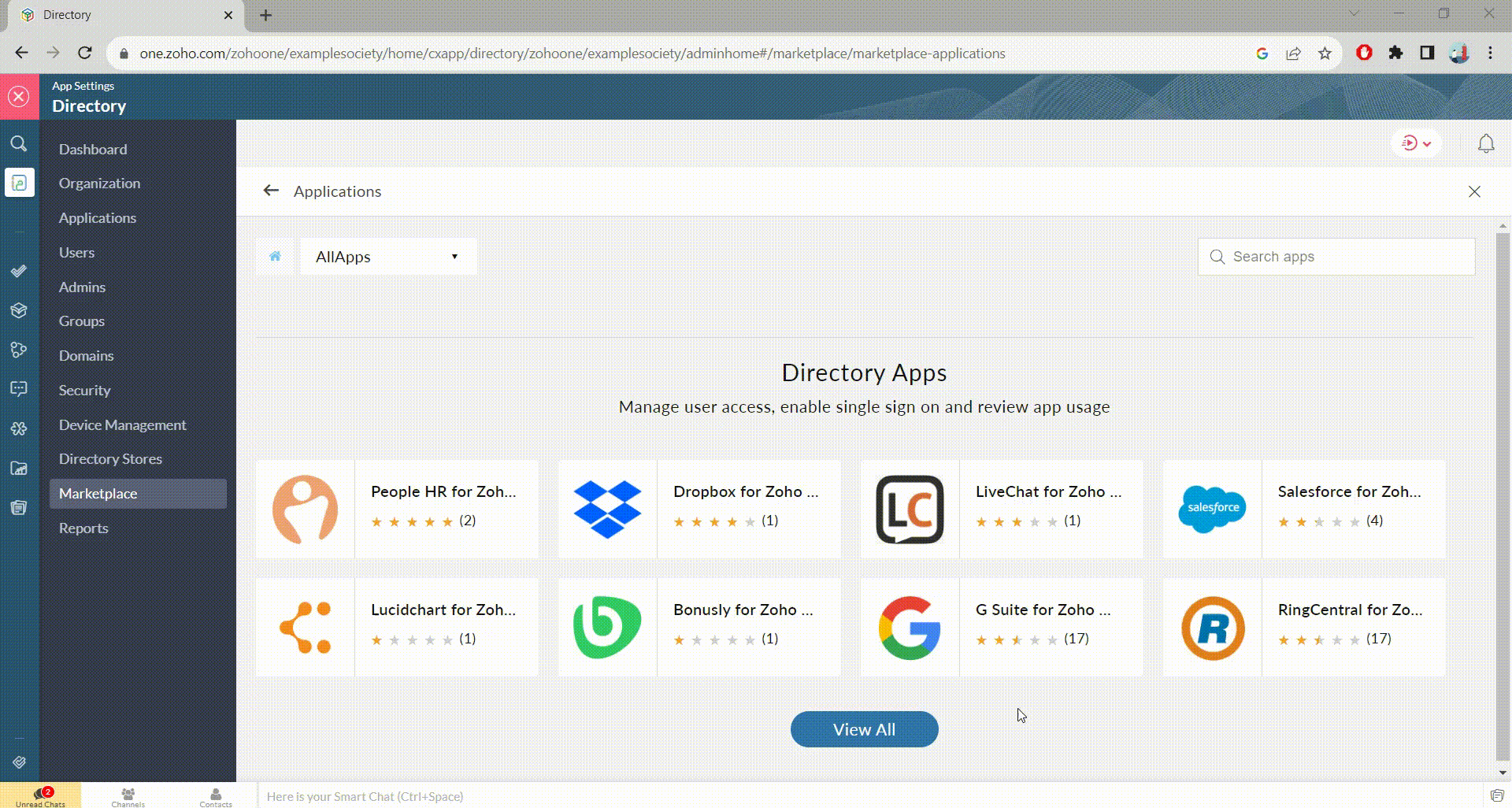Expand the AllApps category dropdown
The height and width of the screenshot is (808, 1512).
(388, 257)
